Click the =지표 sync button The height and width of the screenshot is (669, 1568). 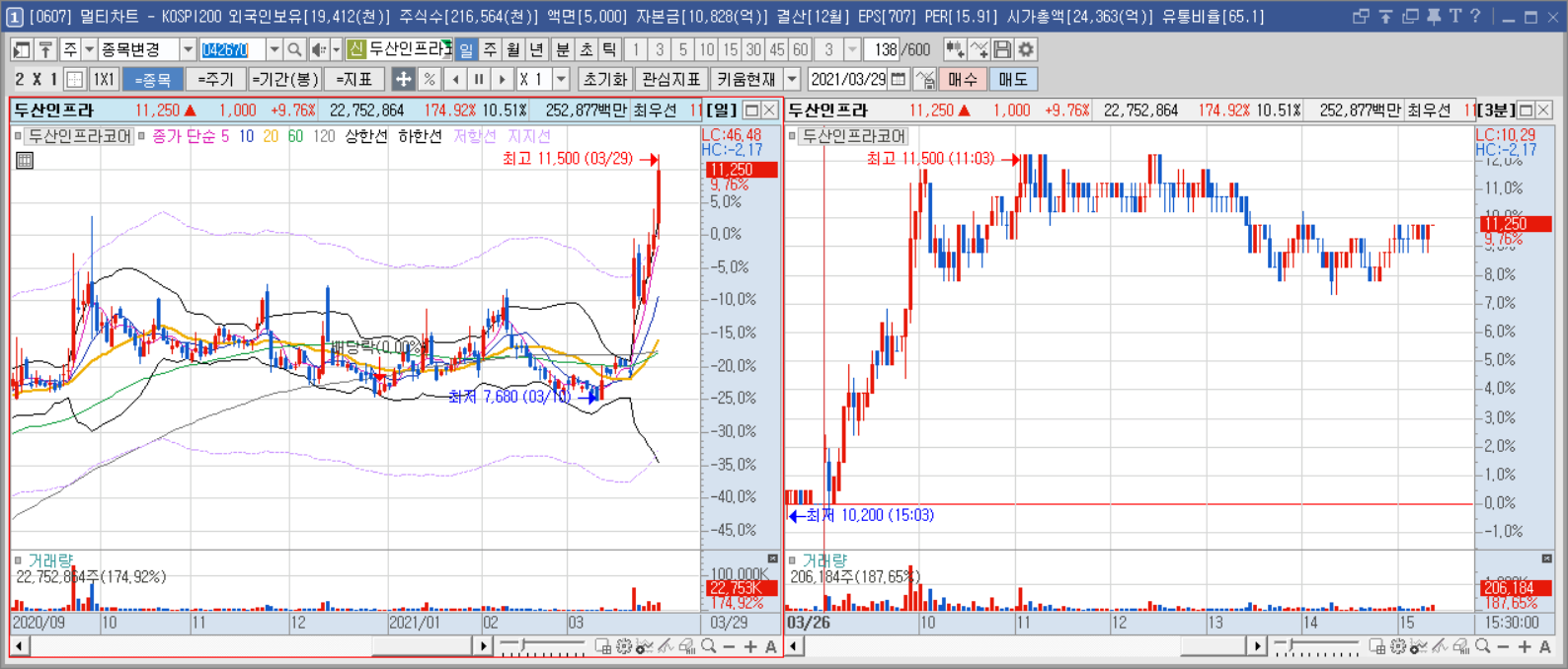pos(354,80)
